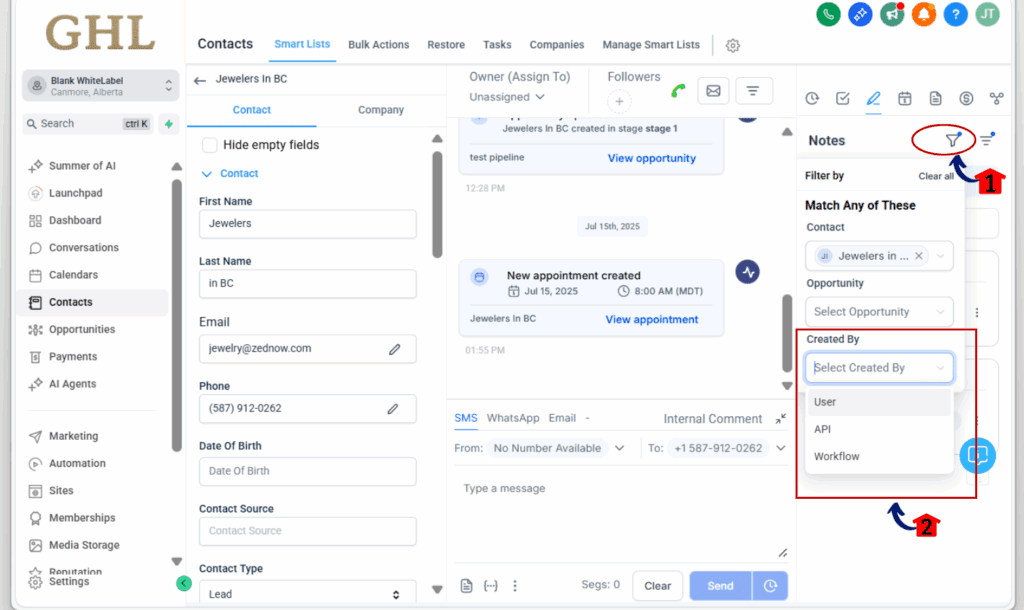Viewport: 1024px width, 610px height.
Task: Click the green lightning quick action icon
Action: 168,123
